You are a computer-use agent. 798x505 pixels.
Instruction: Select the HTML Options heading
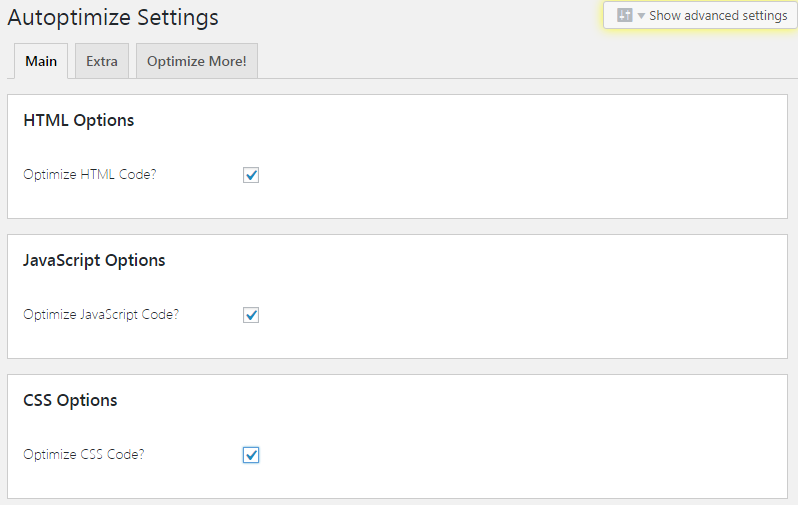(x=78, y=120)
